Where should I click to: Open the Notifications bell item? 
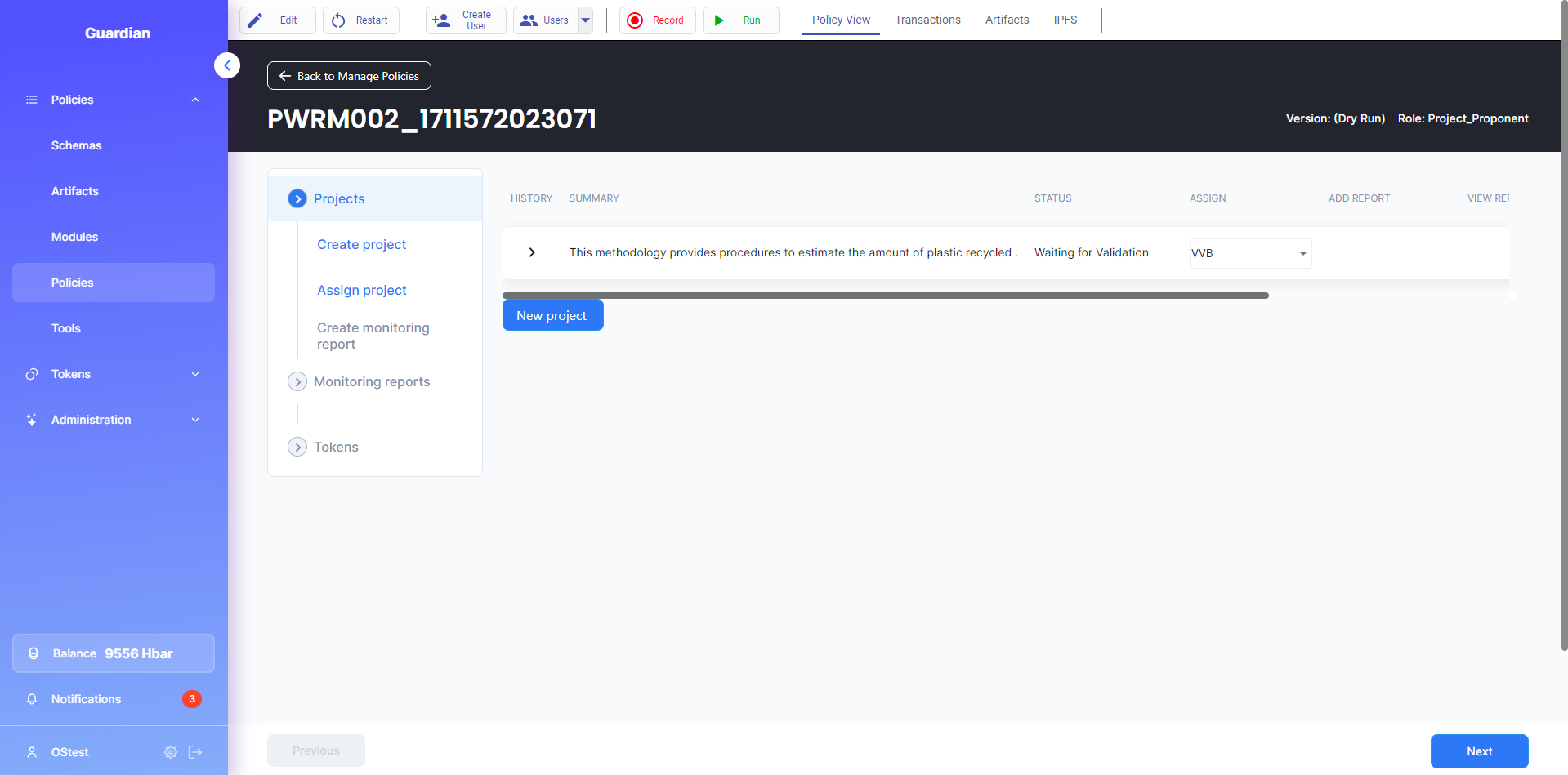click(x=86, y=699)
